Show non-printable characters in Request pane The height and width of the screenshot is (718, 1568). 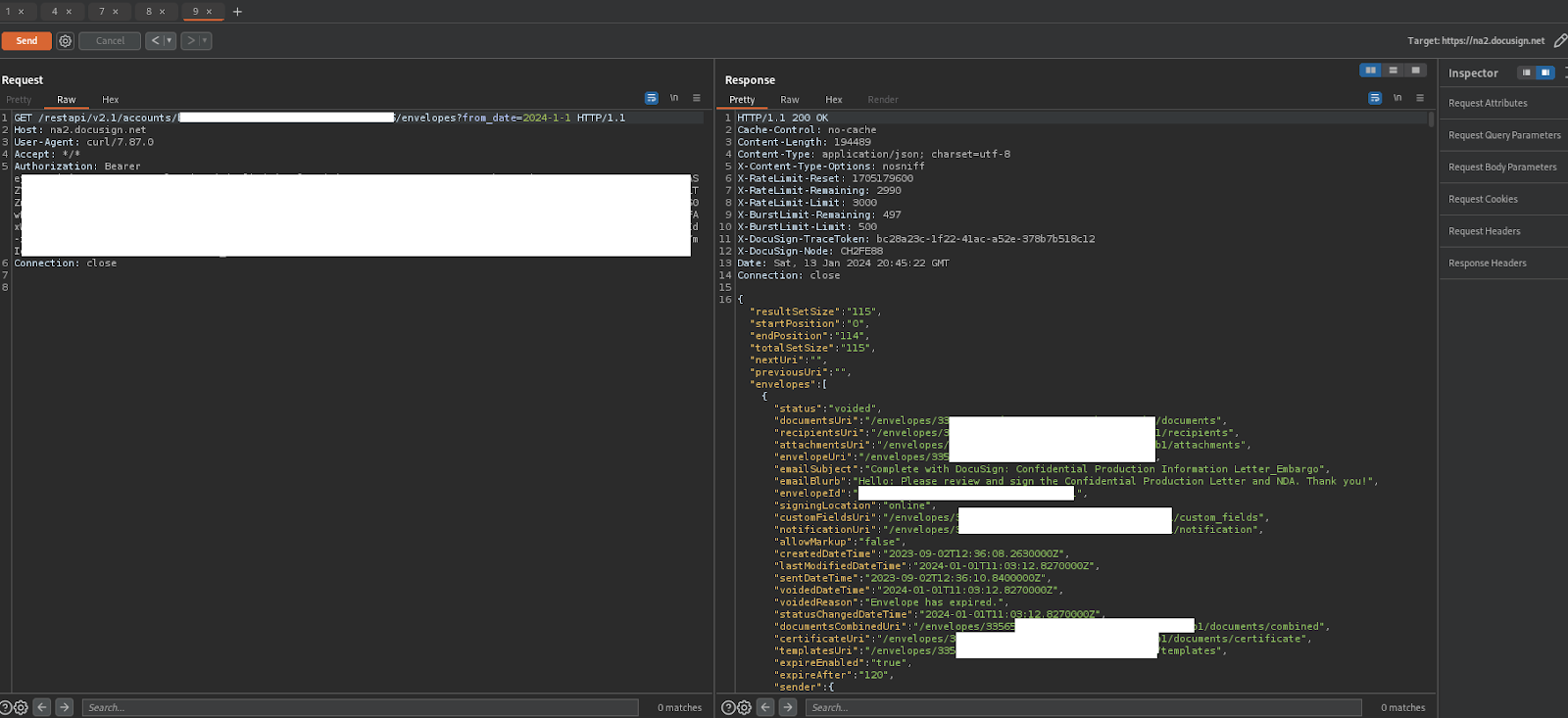click(x=674, y=98)
